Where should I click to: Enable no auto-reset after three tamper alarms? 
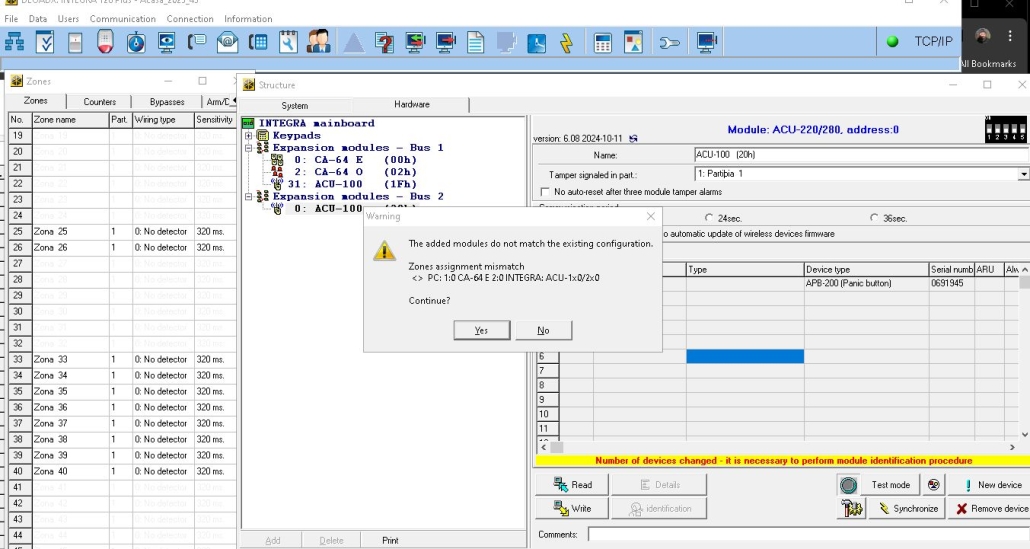pyautogui.click(x=546, y=192)
